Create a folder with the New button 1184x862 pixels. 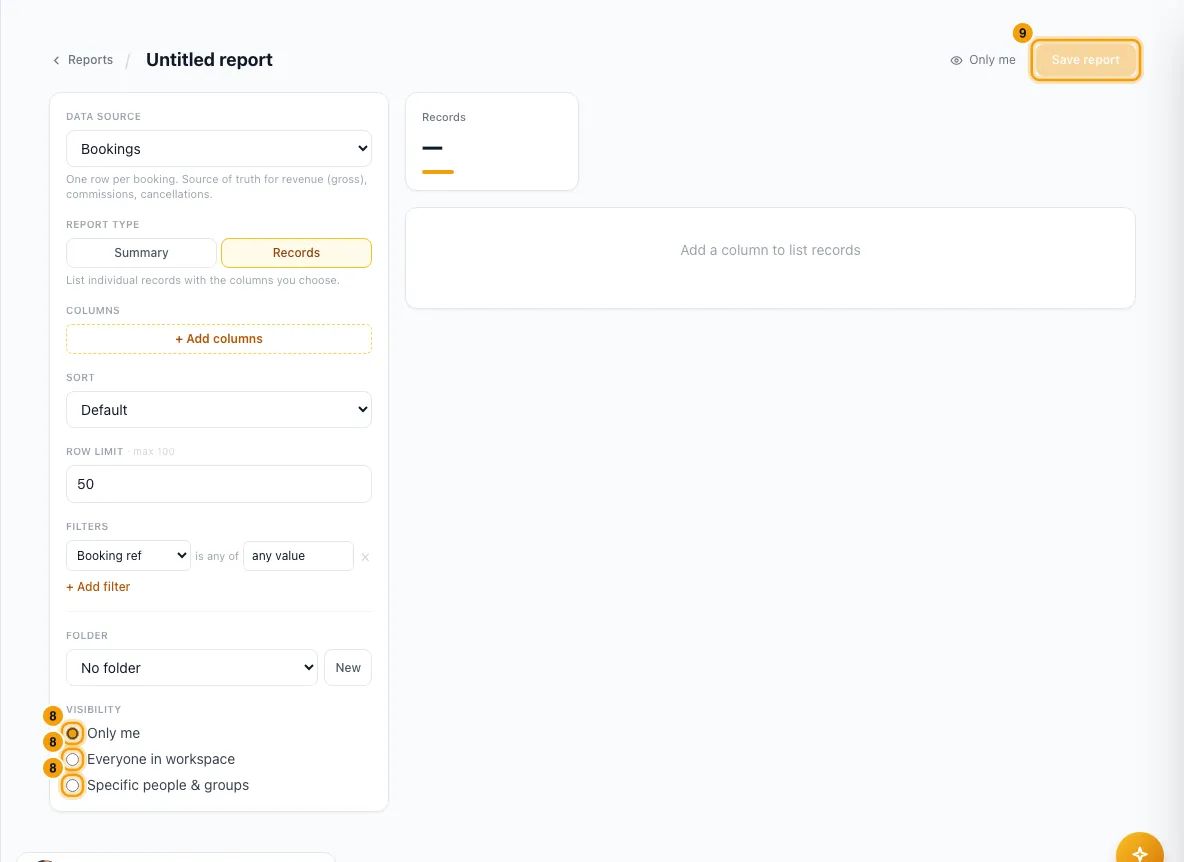coord(348,668)
